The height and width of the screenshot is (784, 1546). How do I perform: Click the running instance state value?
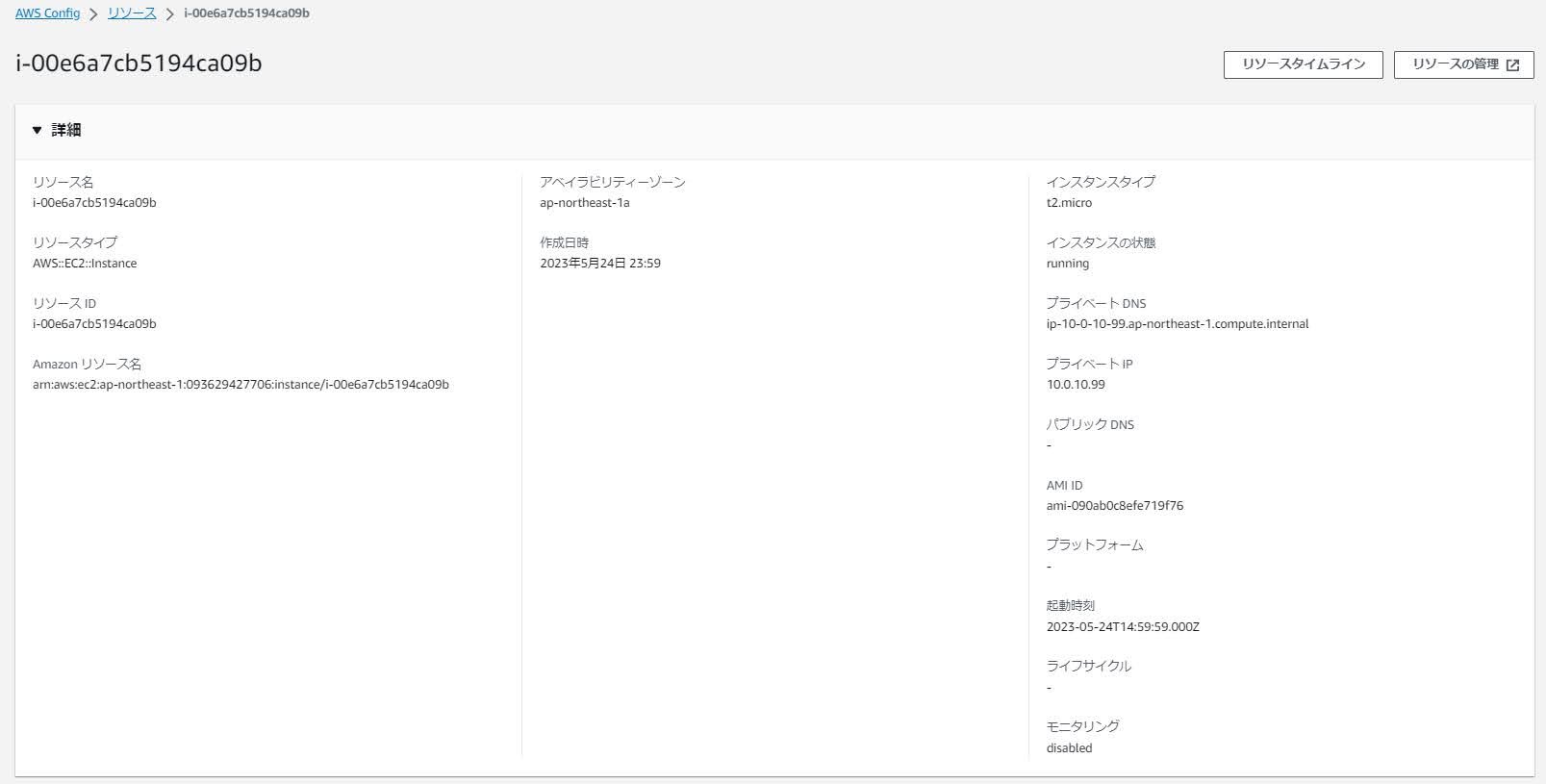coord(1068,264)
